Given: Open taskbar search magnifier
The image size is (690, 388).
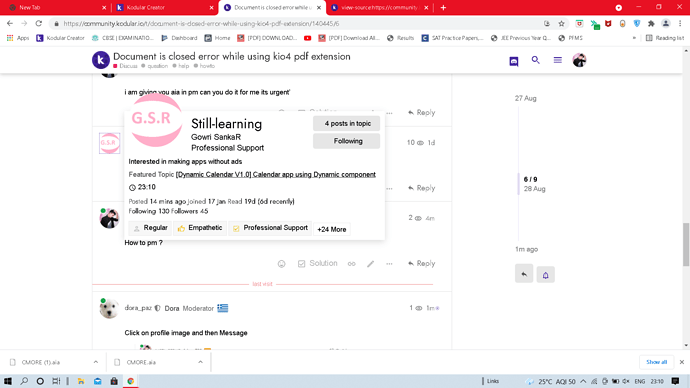Looking at the screenshot, I should coord(24,381).
